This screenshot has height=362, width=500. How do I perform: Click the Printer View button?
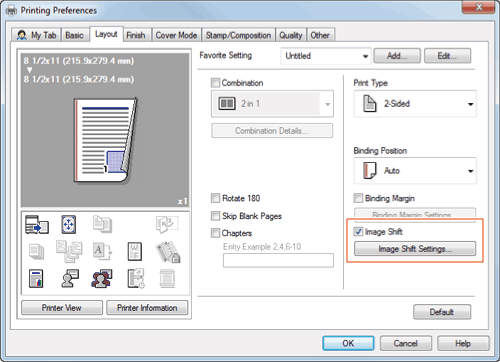click(x=62, y=308)
